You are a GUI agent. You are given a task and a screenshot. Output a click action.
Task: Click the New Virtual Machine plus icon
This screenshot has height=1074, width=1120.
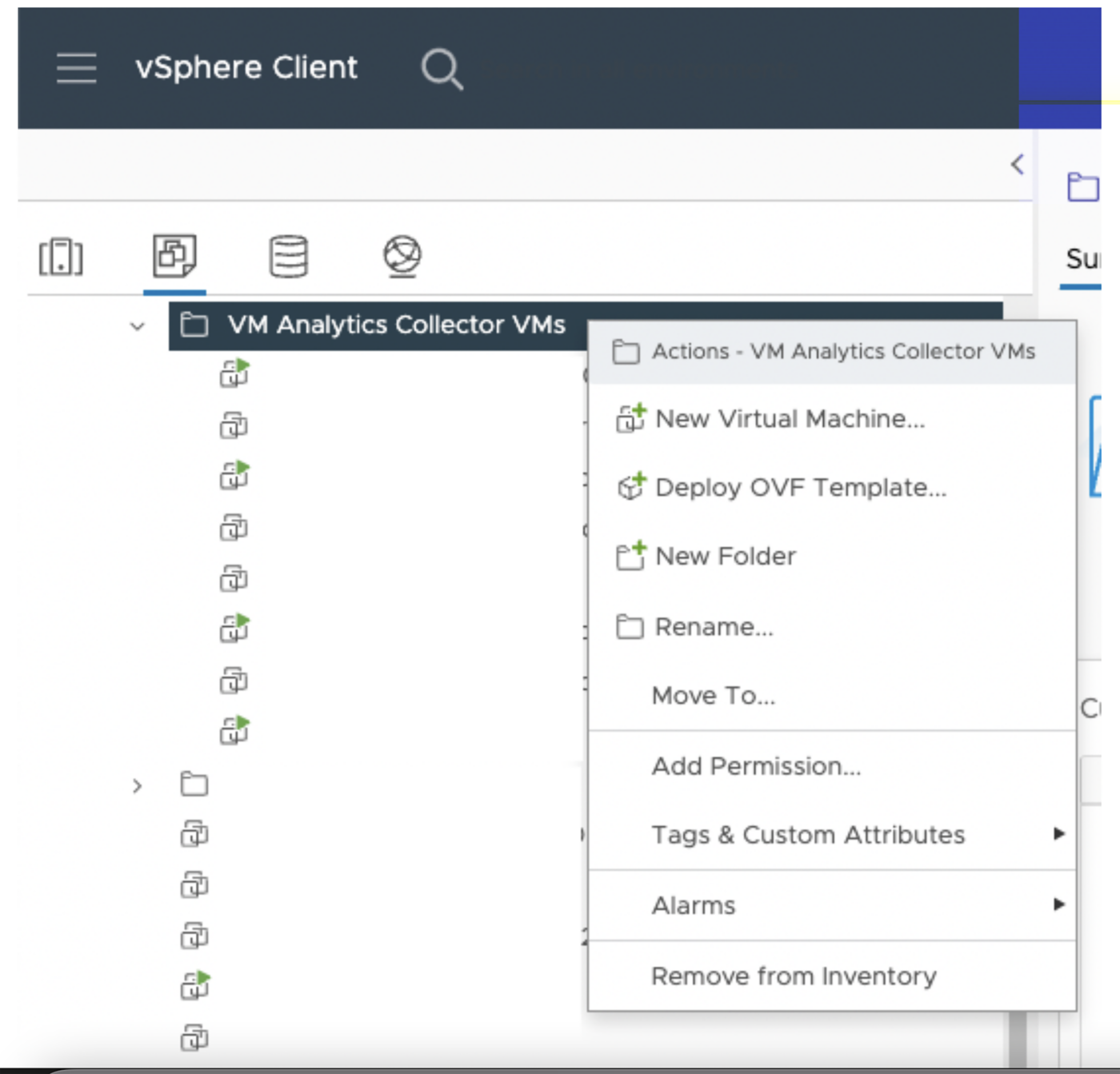[x=630, y=417]
